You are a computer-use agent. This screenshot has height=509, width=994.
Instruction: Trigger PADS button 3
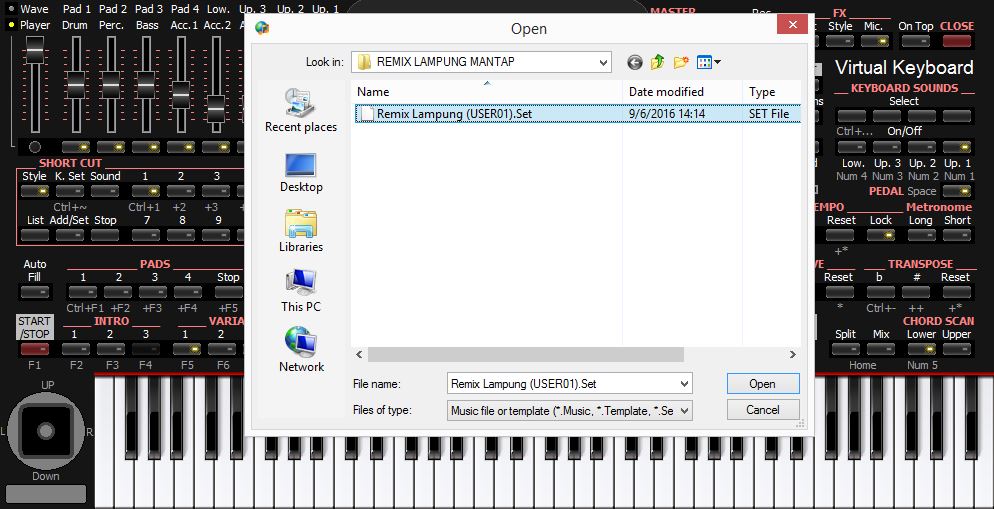153,292
